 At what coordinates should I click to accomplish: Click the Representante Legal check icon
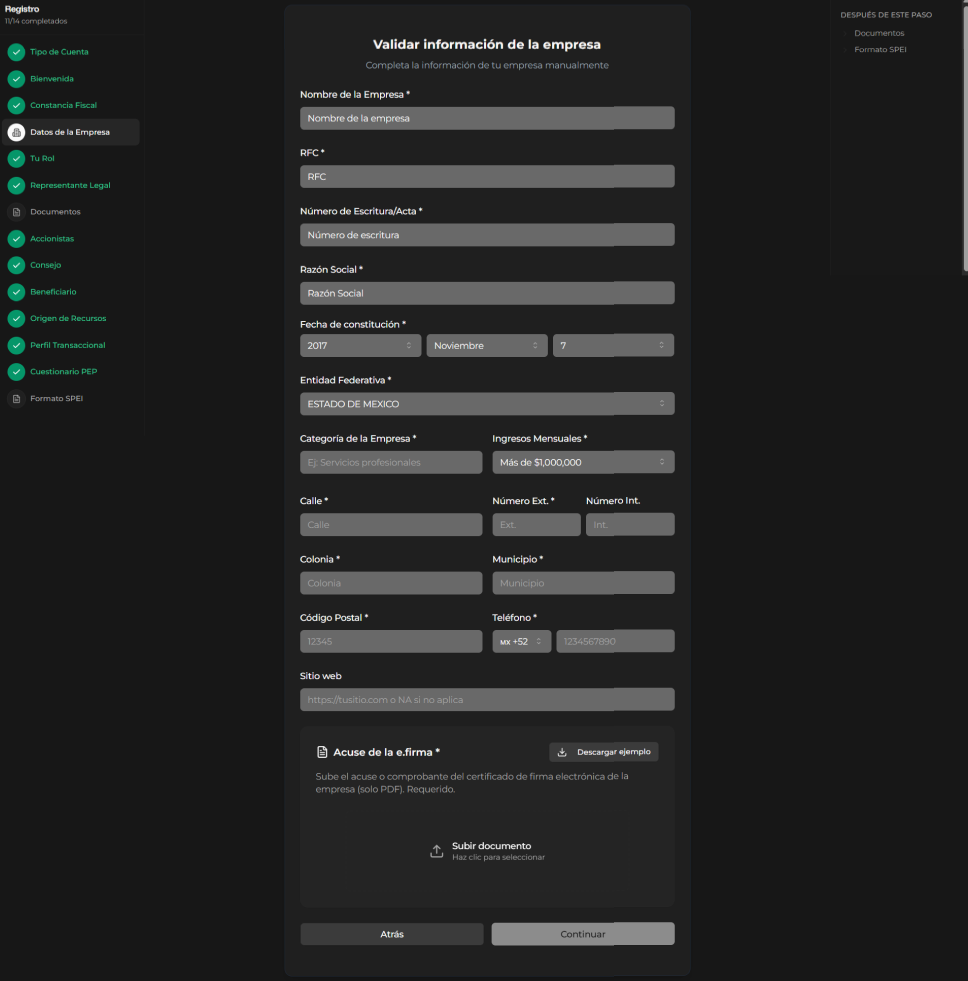click(16, 185)
